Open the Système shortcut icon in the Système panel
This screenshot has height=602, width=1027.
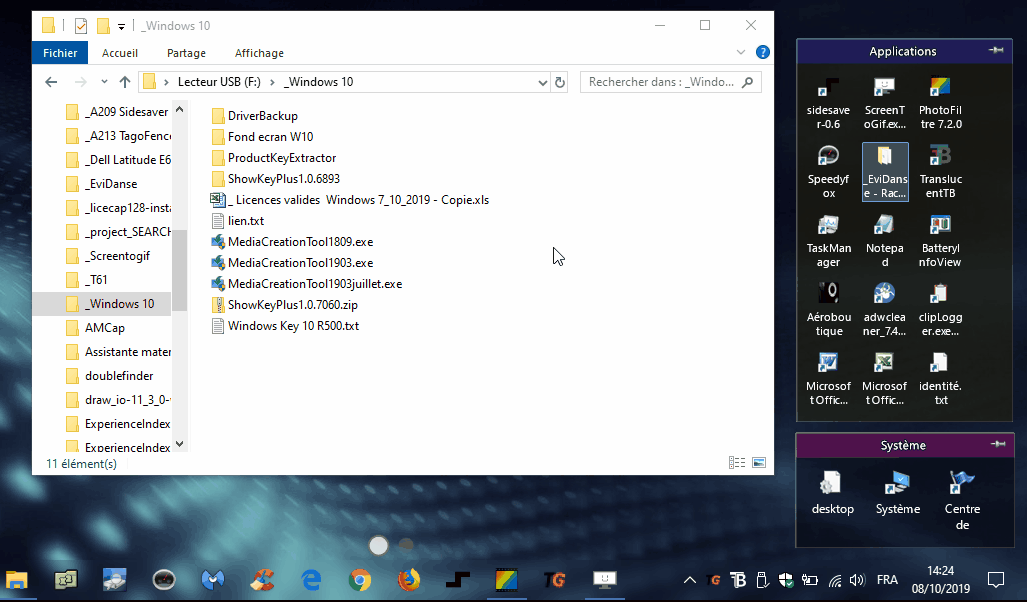point(897,493)
